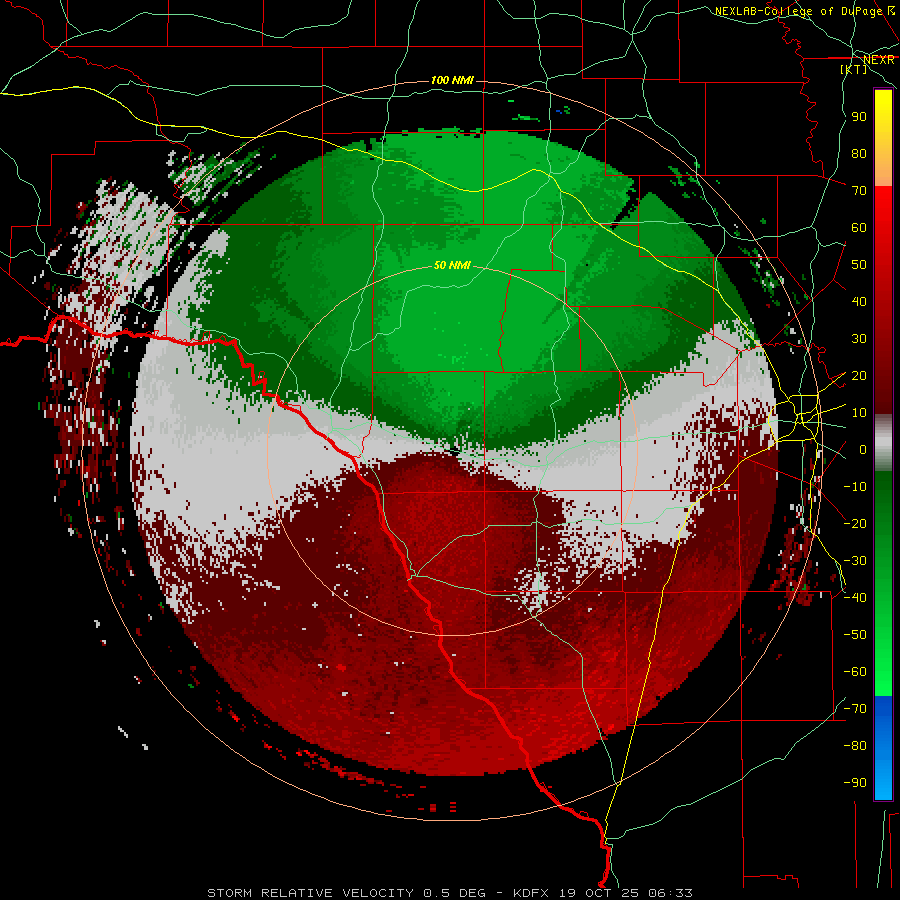Select the "-10" value on the velocity scale

tap(855, 487)
